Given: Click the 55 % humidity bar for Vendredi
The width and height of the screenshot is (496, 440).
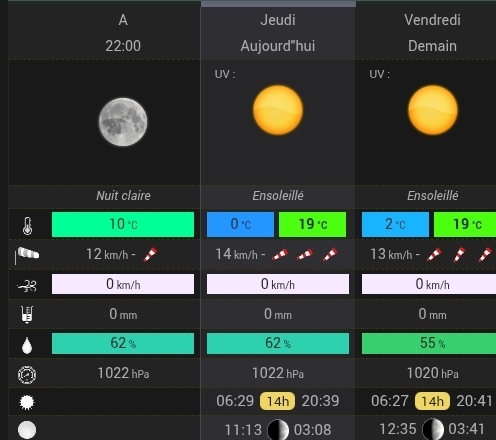Looking at the screenshot, I should (x=429, y=343).
